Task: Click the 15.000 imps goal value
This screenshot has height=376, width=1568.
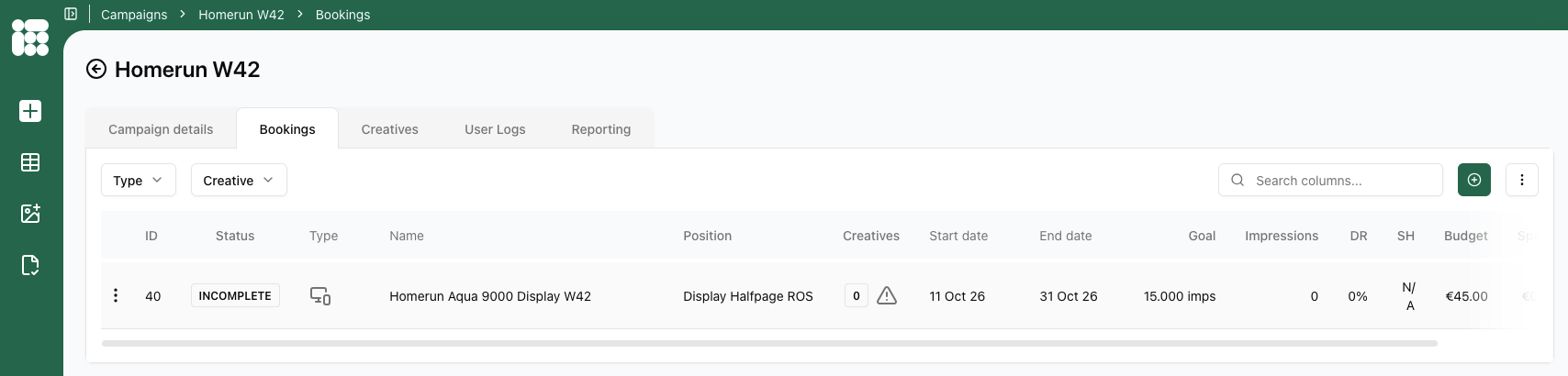Action: tap(1180, 296)
